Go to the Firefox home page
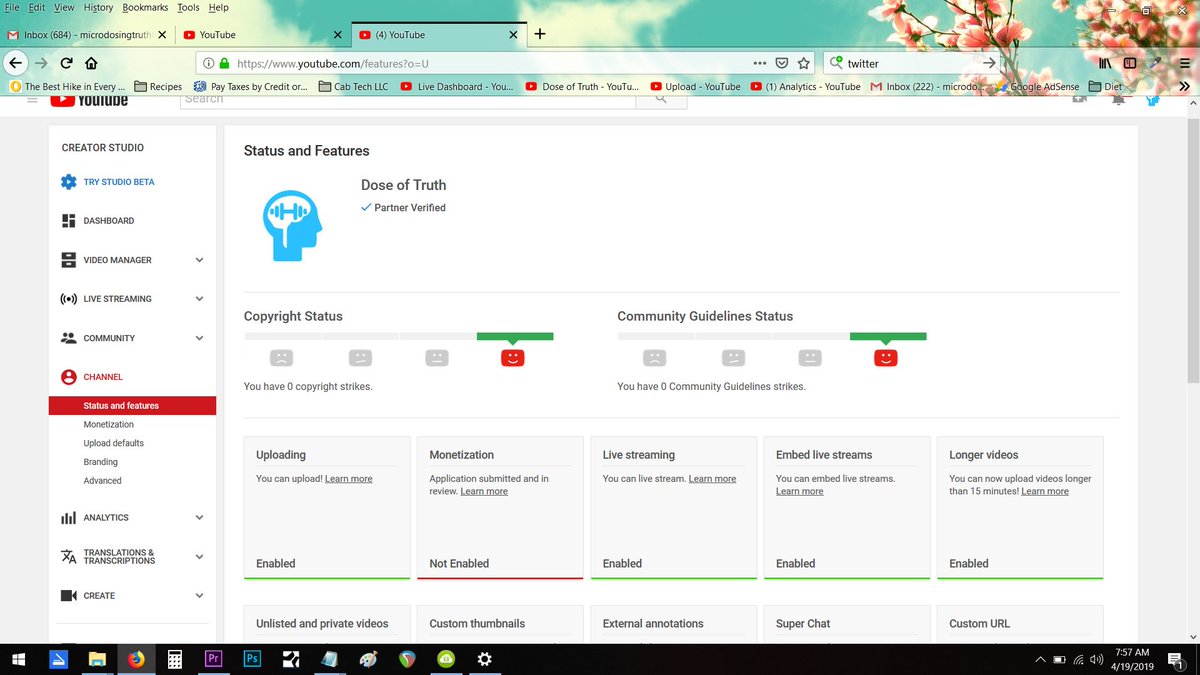 pyautogui.click(x=90, y=63)
